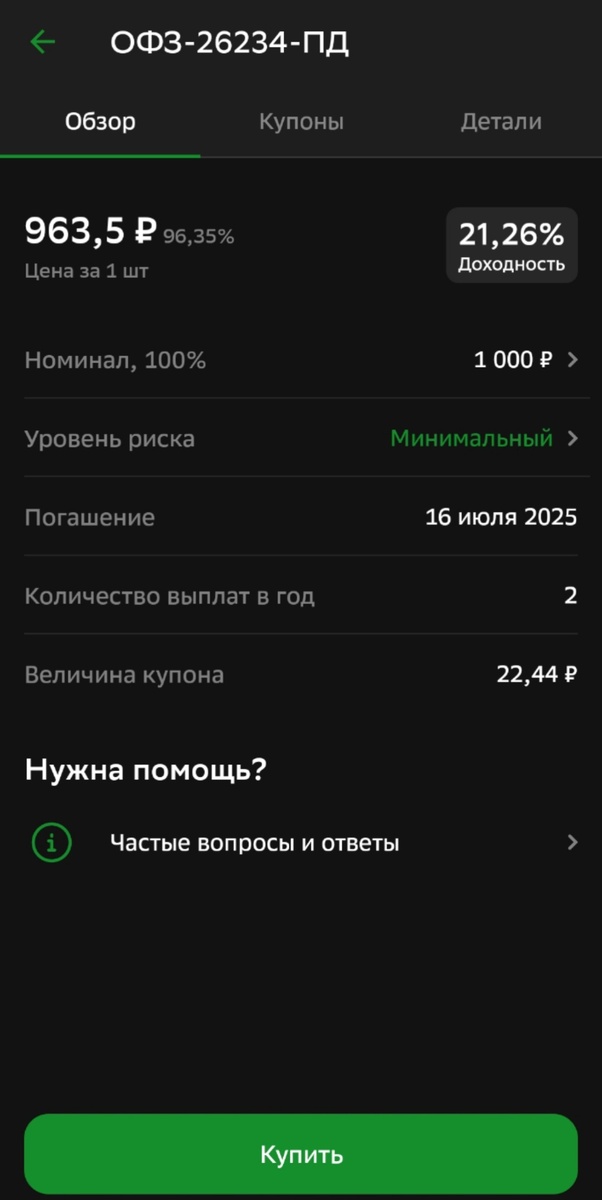Click the bond title ОФЗ-26234-ПД
Image resolution: width=602 pixels, height=1200 pixels.
pyautogui.click(x=229, y=42)
